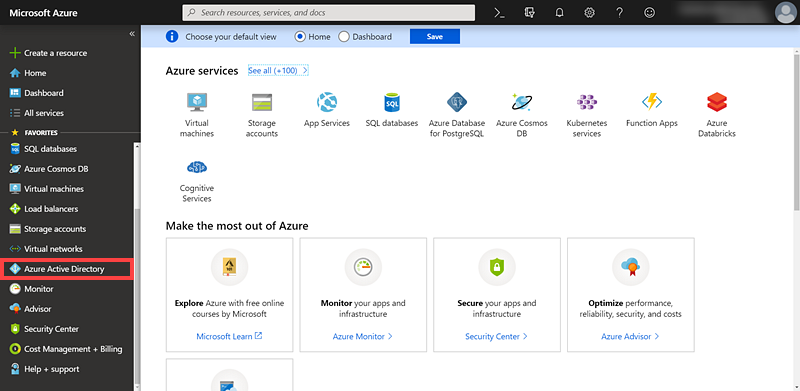This screenshot has width=800, height=391.
Task: Open the account avatar menu
Action: click(785, 13)
